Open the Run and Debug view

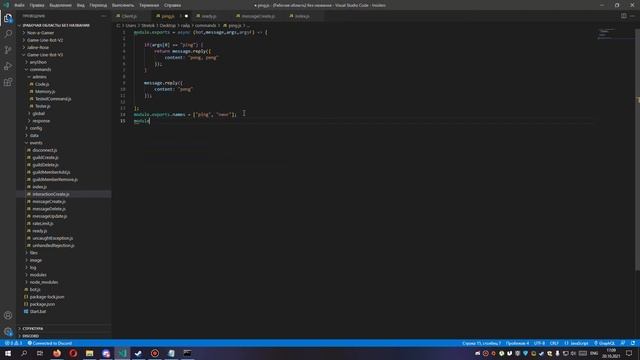8,66
